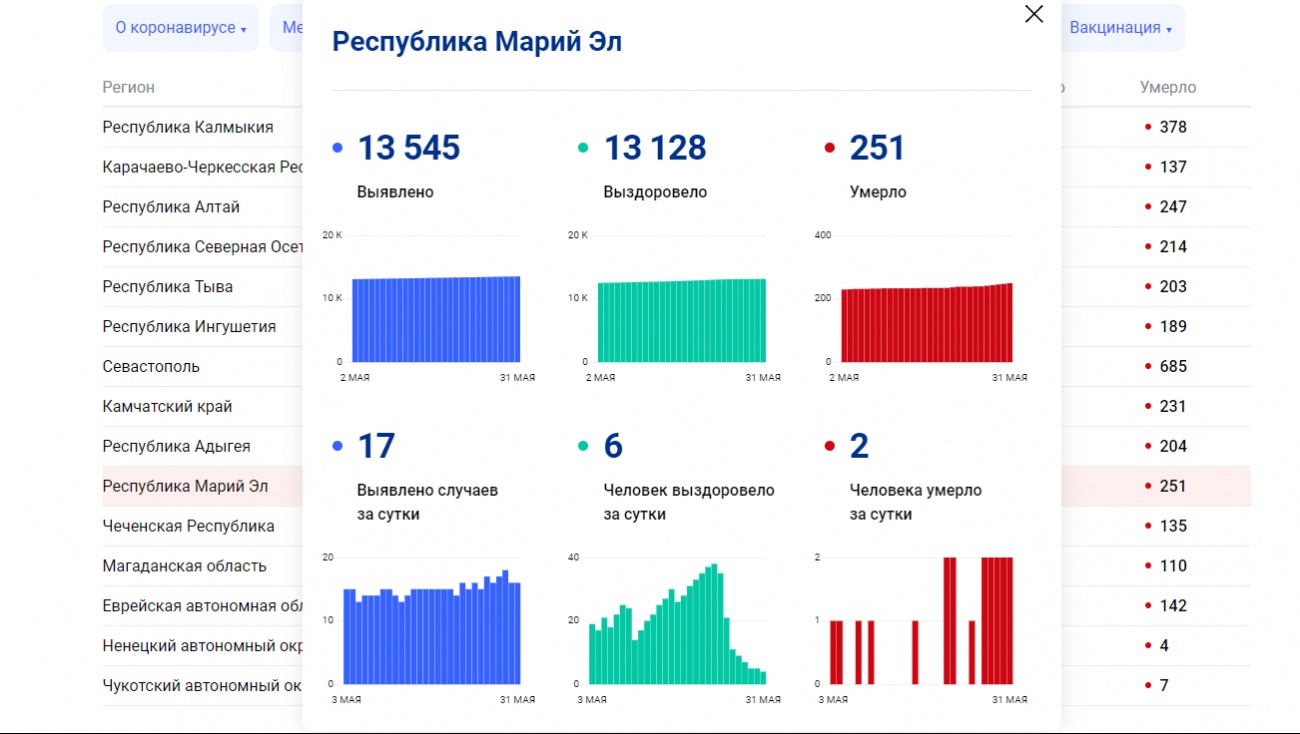Click the Регион column header
Screen dimensions: 1300x734
(128, 87)
